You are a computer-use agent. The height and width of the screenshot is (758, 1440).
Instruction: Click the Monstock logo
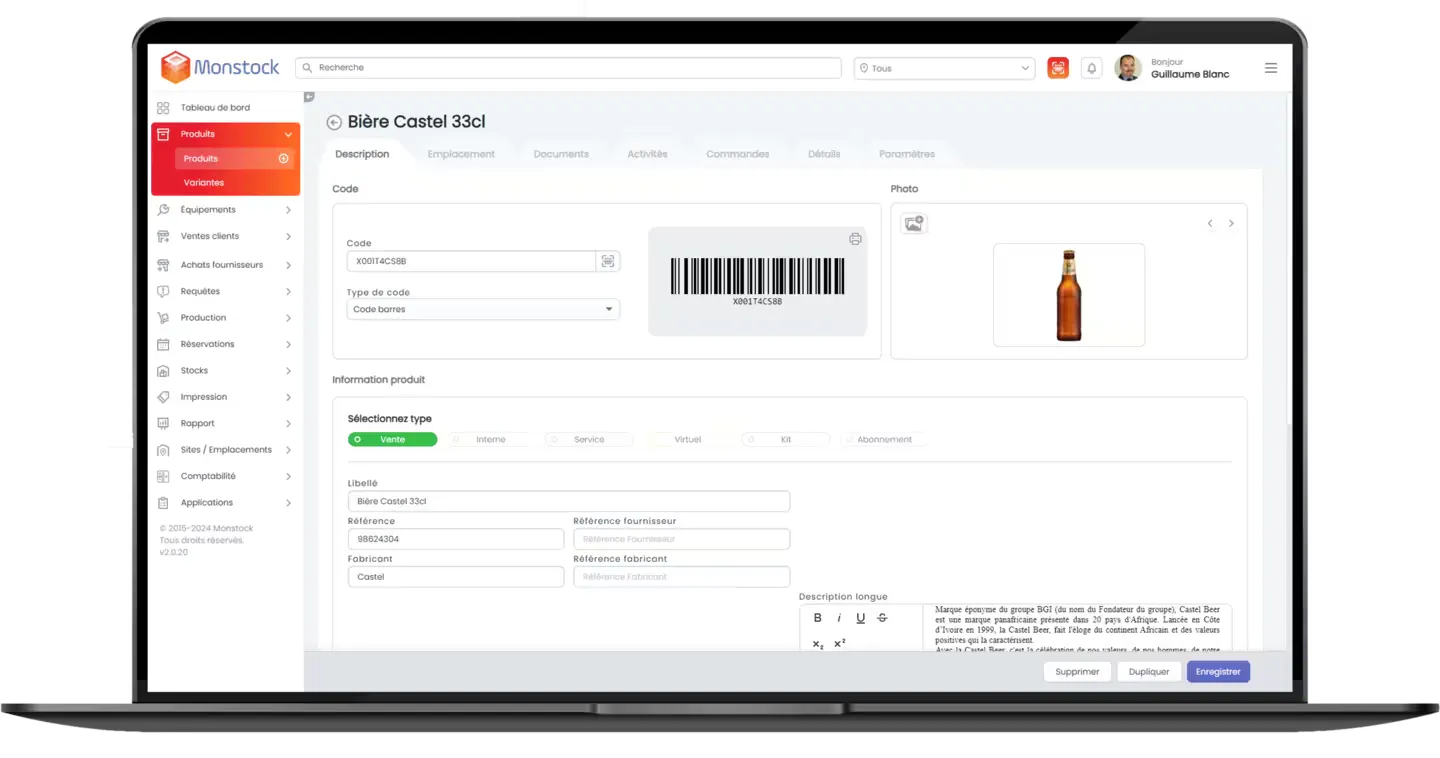coord(220,67)
